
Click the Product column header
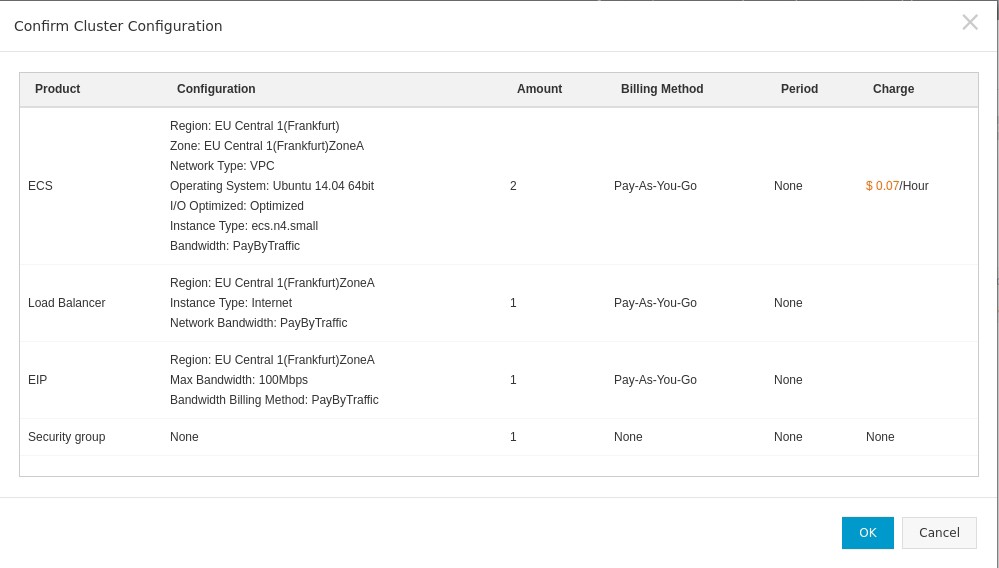[57, 89]
